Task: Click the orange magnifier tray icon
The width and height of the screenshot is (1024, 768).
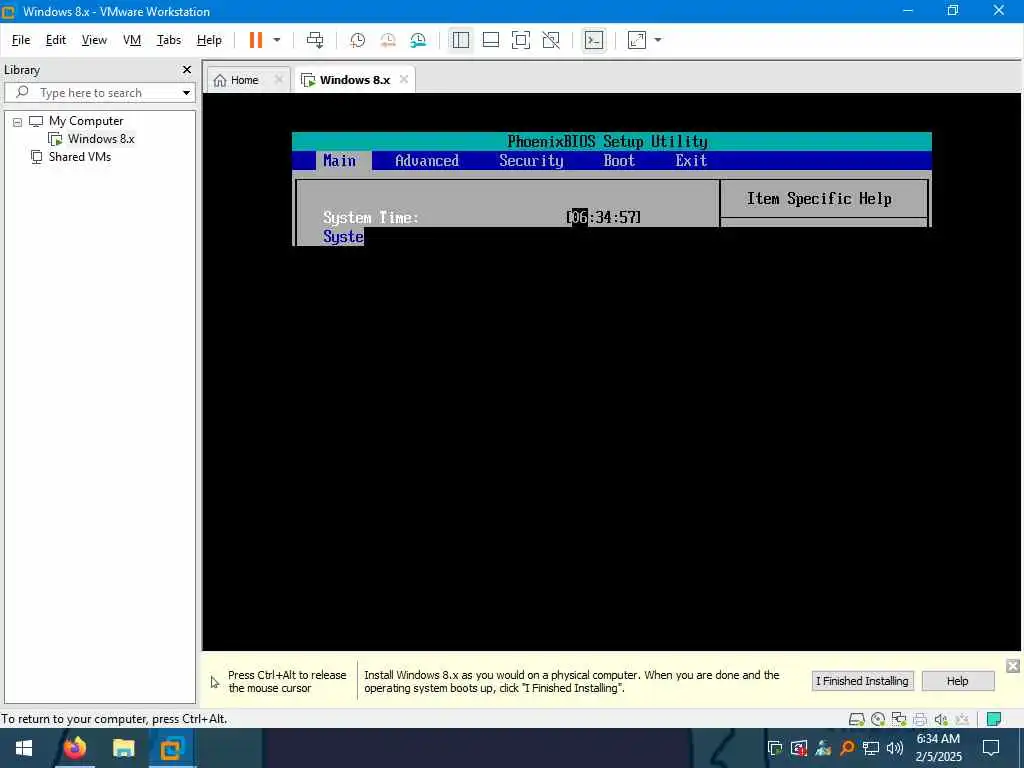Action: click(x=847, y=748)
